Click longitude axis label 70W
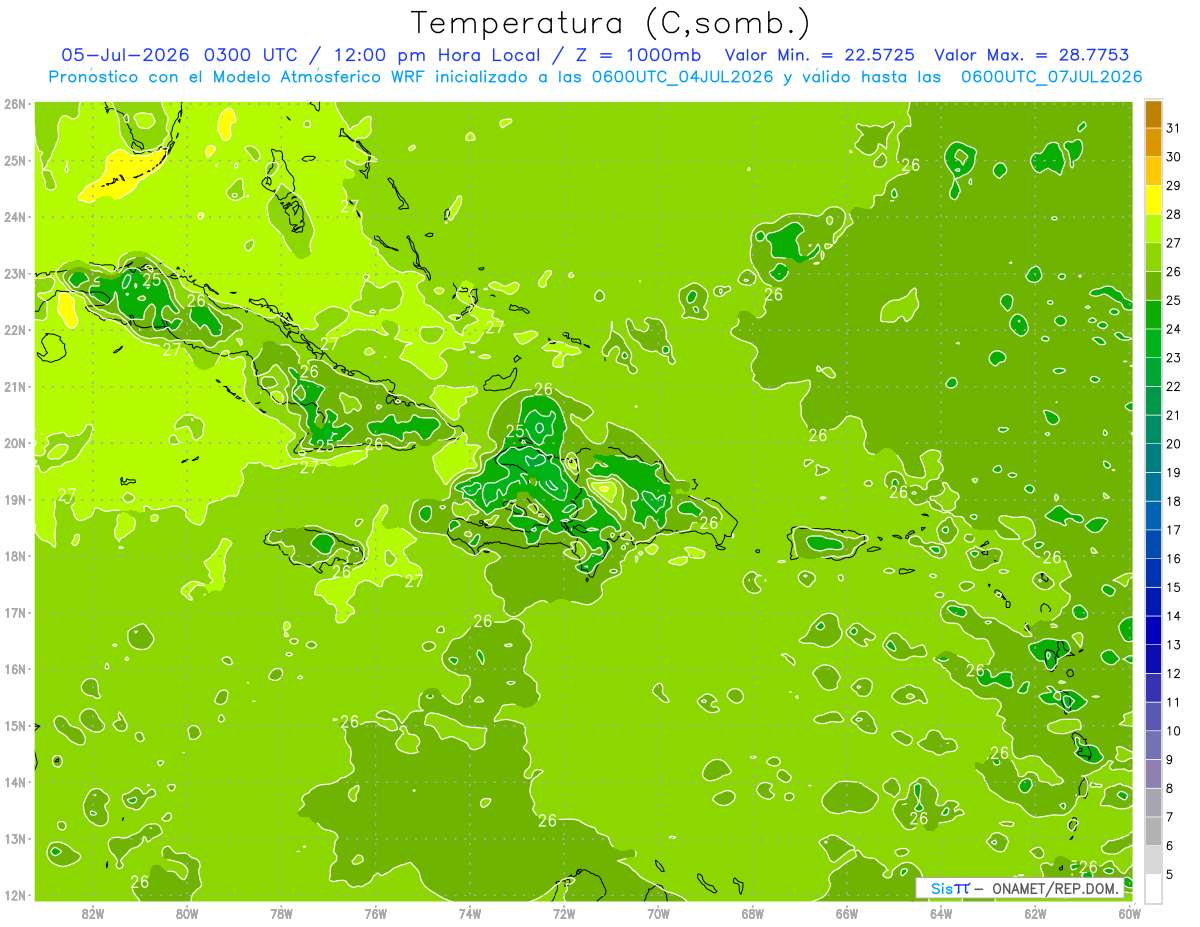The width and height of the screenshot is (1200, 927). pyautogui.click(x=658, y=912)
